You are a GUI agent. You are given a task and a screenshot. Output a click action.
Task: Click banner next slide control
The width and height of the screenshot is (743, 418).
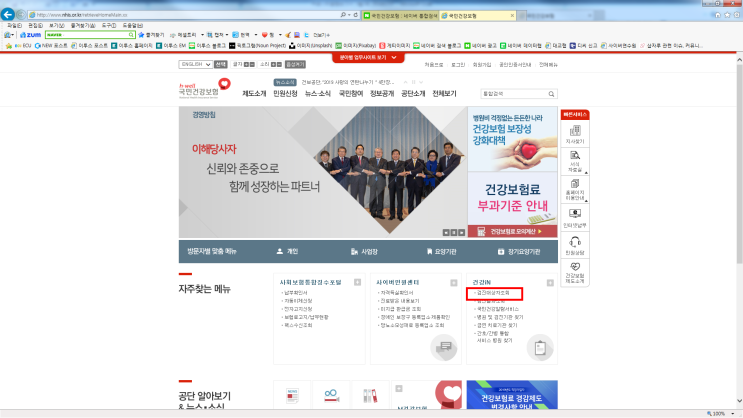click(462, 232)
